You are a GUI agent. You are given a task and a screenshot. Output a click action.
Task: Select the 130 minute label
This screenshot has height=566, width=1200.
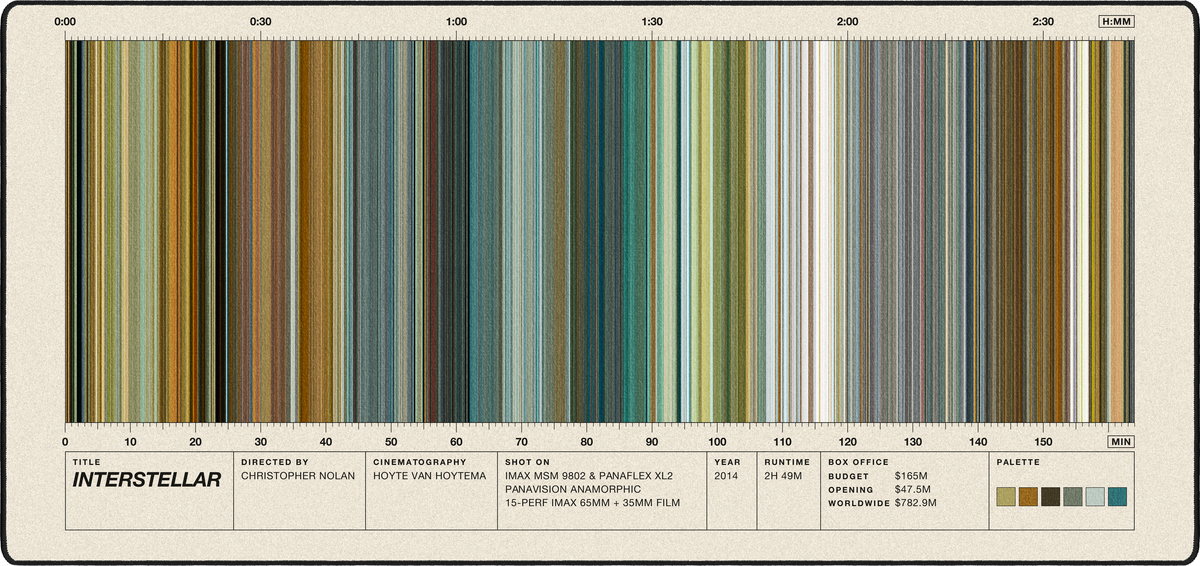tap(913, 442)
